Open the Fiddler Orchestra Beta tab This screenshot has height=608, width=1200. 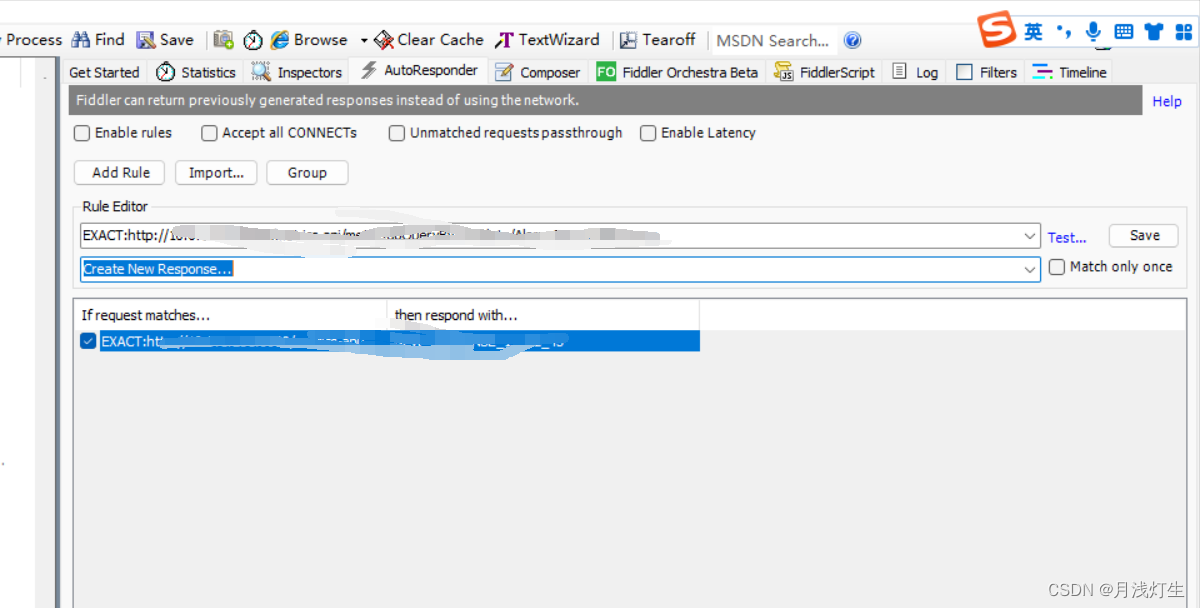(677, 72)
